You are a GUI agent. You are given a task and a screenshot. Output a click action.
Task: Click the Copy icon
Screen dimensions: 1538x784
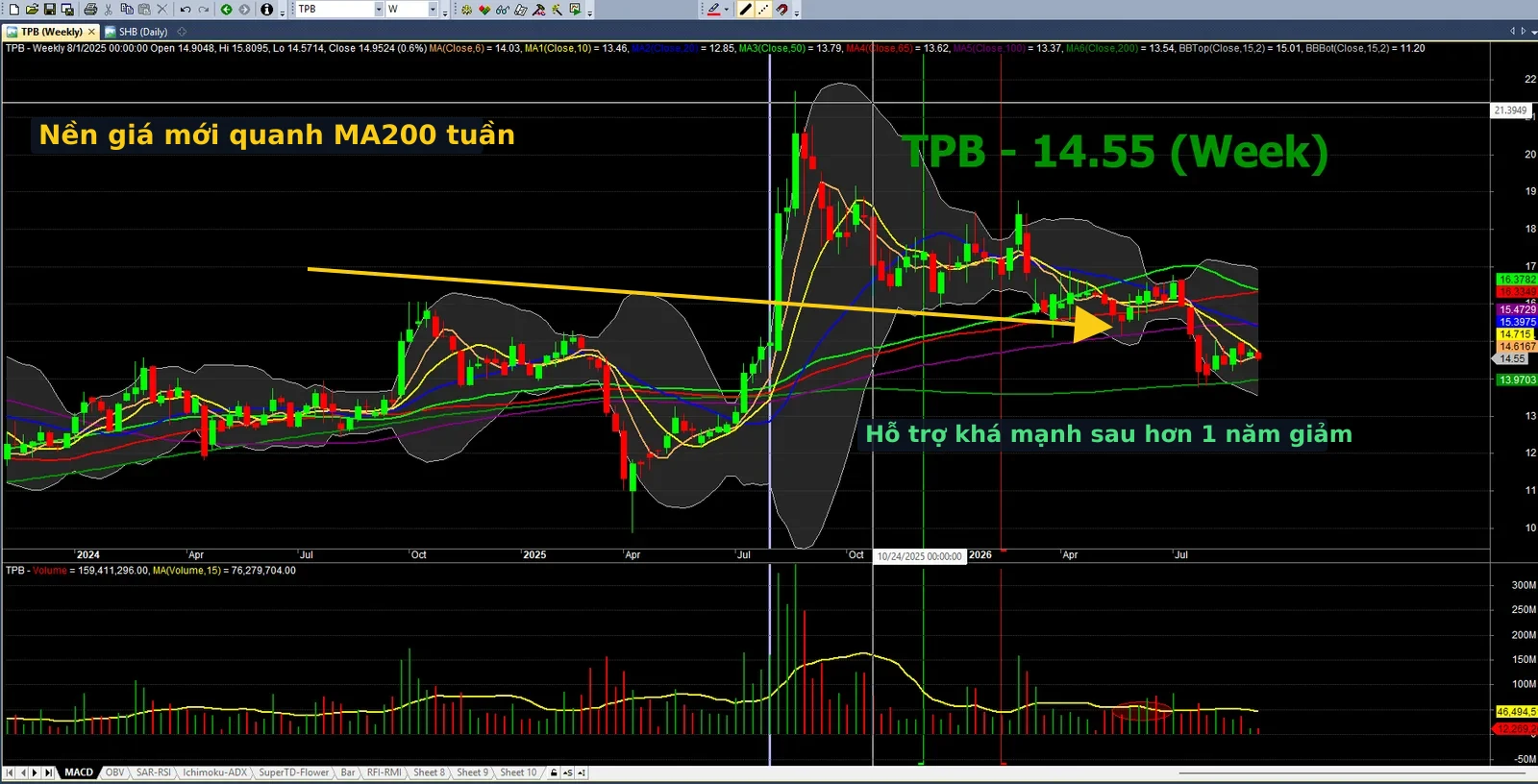[x=127, y=10]
